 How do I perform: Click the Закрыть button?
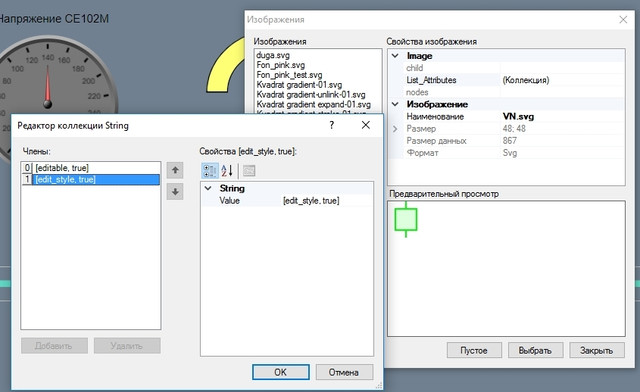point(597,350)
